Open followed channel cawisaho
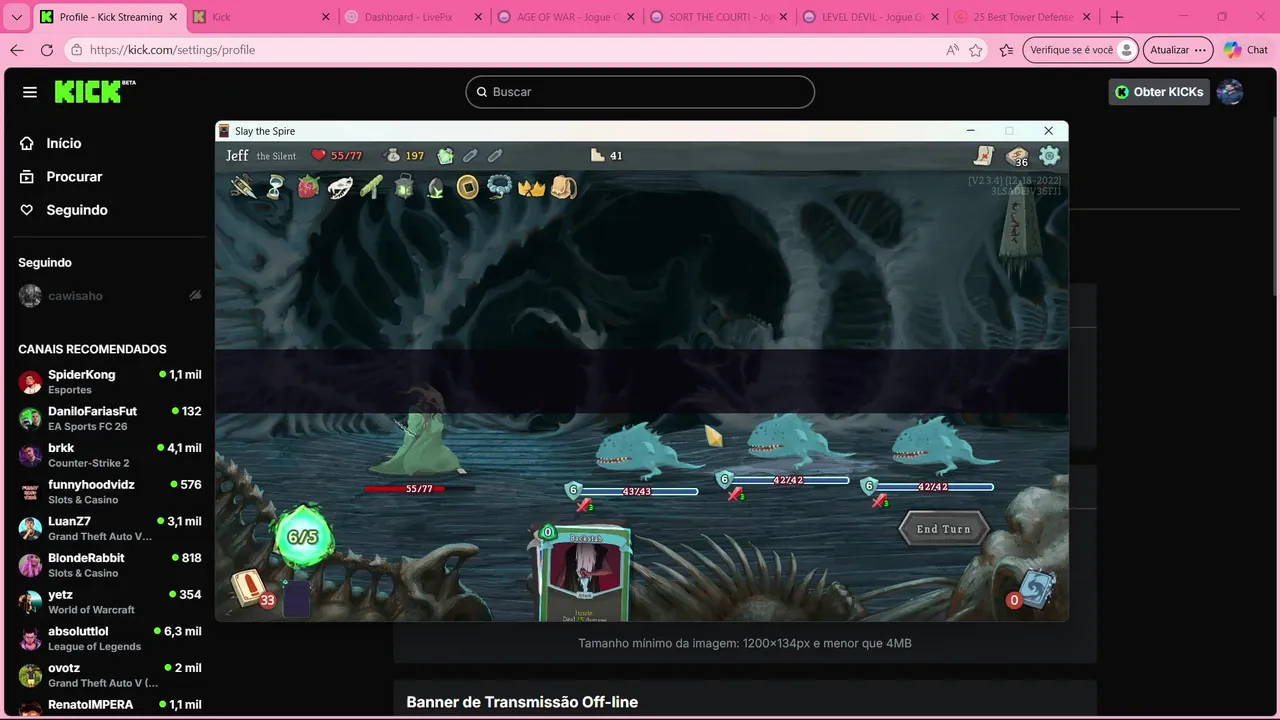The height and width of the screenshot is (720, 1280). [110, 296]
